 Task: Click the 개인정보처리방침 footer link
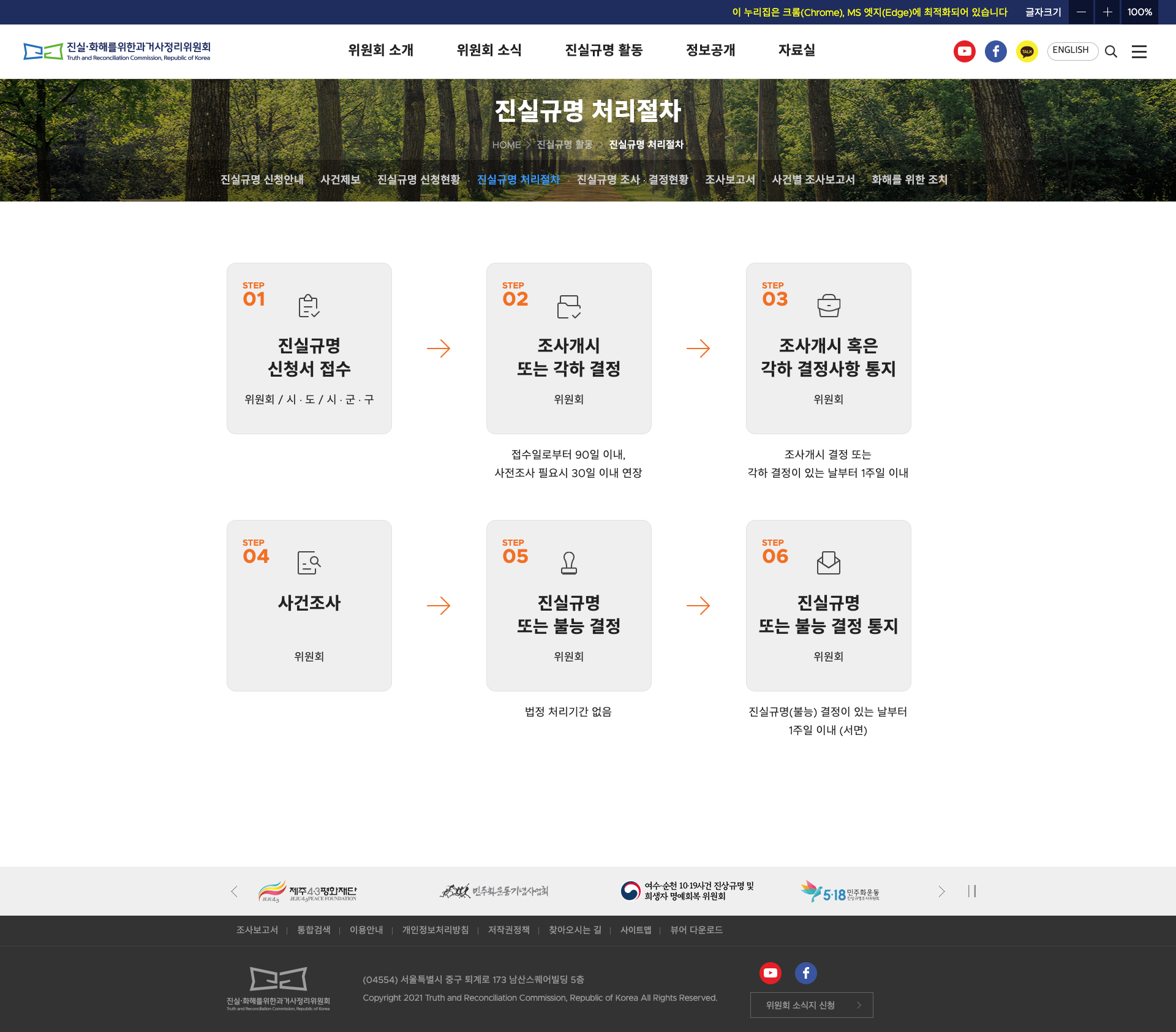coord(435,930)
